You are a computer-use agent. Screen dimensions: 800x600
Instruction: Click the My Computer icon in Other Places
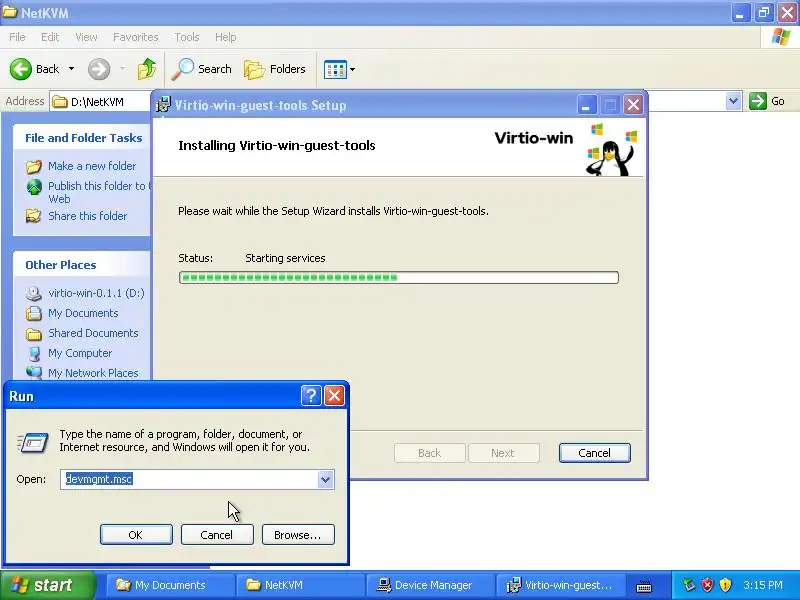pos(34,354)
